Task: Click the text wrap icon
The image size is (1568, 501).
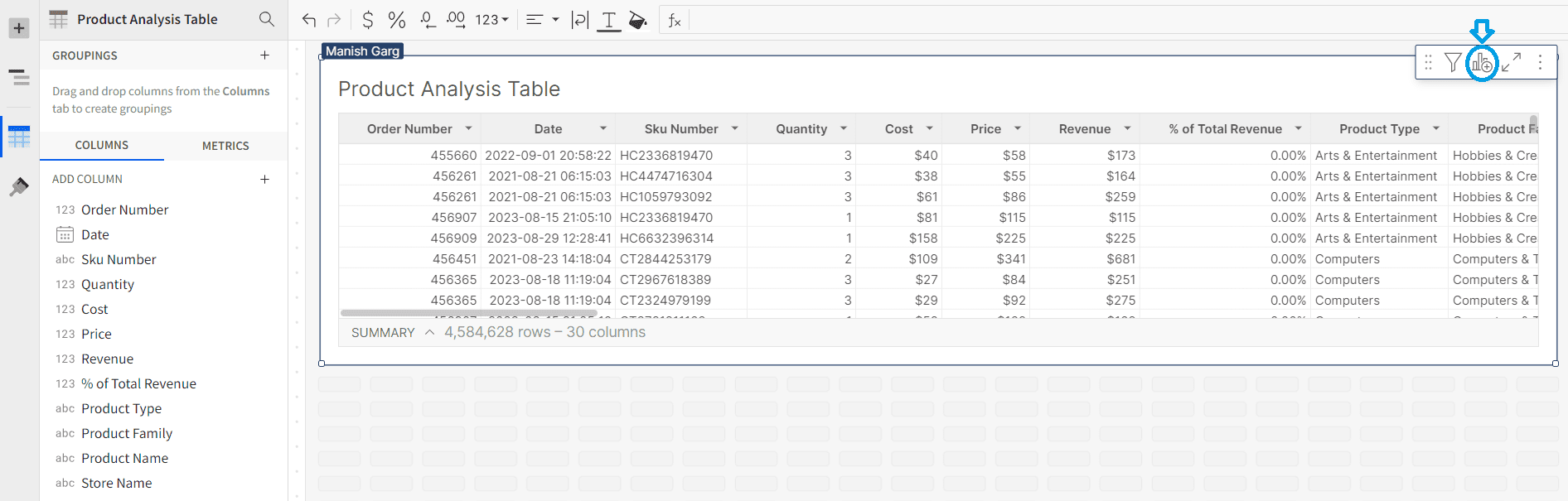Action: [x=580, y=20]
